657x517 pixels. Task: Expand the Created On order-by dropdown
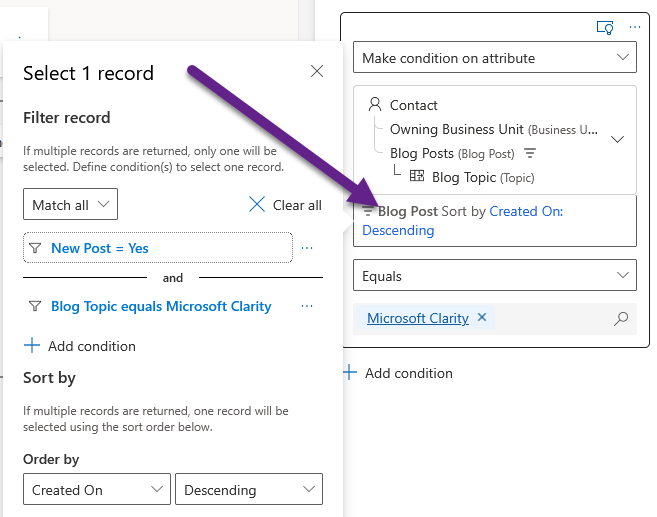pyautogui.click(x=96, y=490)
